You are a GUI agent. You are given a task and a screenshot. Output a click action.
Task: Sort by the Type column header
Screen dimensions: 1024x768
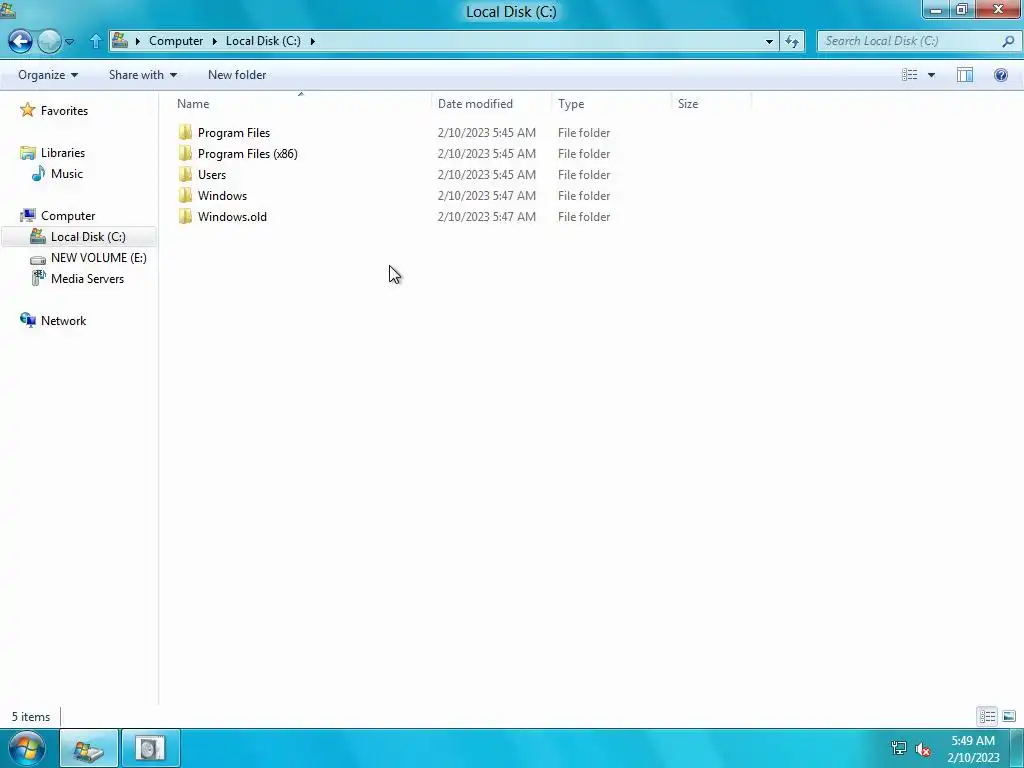[611, 103]
